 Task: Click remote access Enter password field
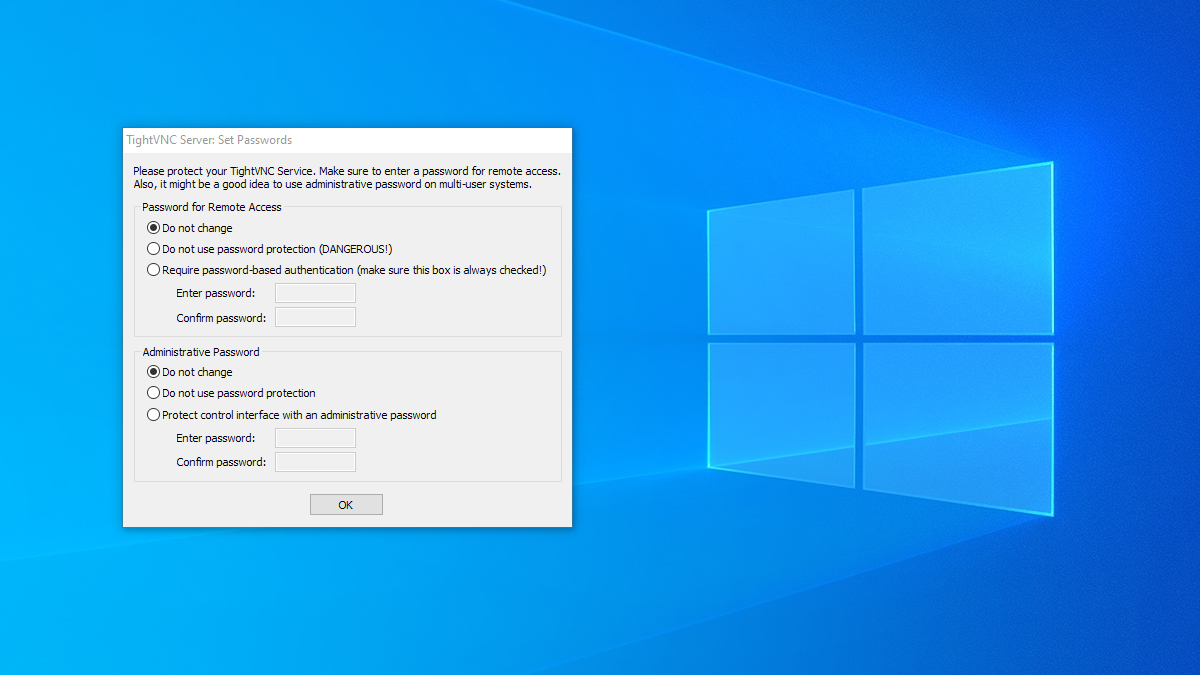tap(315, 293)
